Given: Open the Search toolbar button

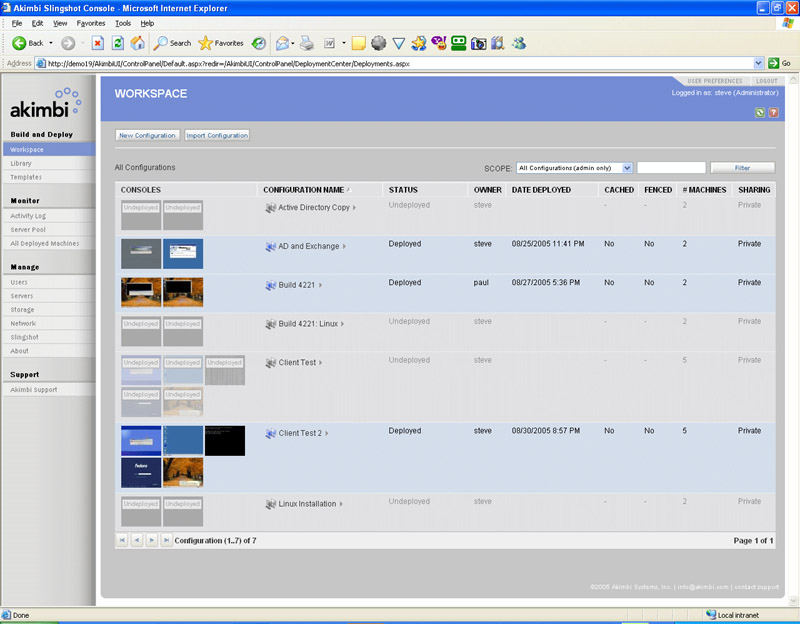Looking at the screenshot, I should [172, 43].
